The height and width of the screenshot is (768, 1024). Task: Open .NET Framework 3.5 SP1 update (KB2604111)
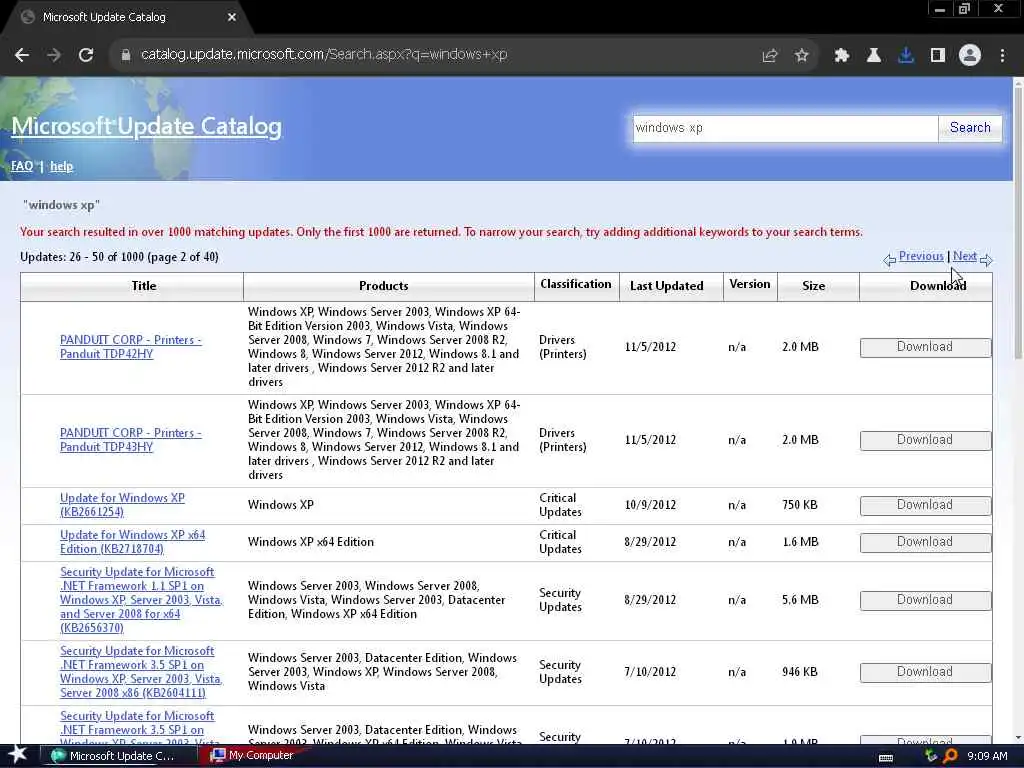[x=141, y=671]
